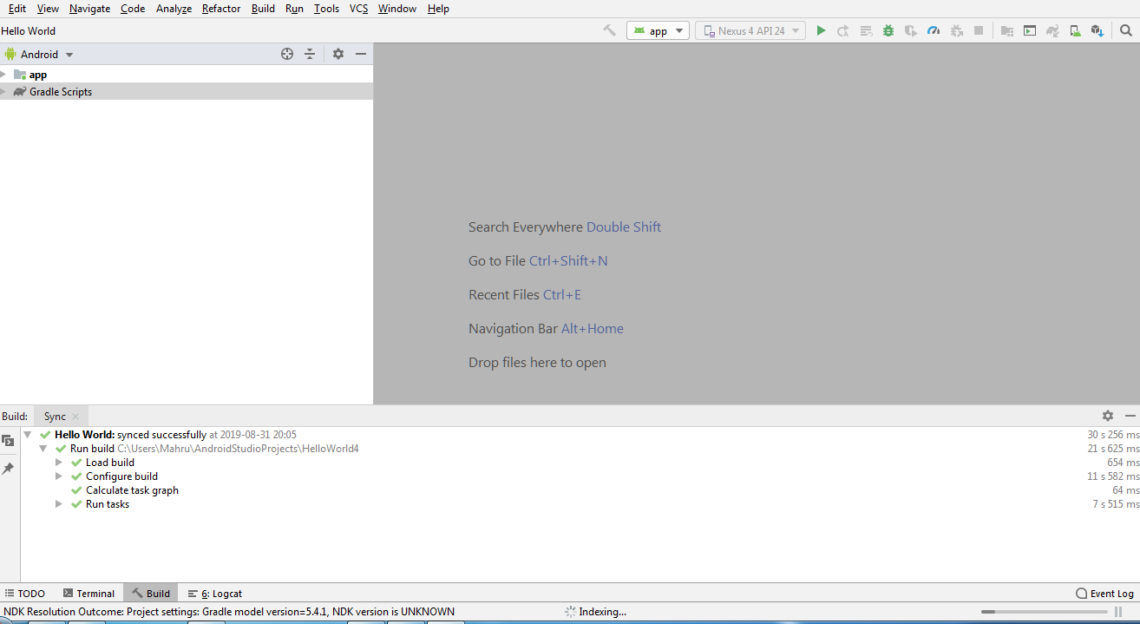Open the Logcat tool window
The image size is (1140, 624).
[215, 593]
